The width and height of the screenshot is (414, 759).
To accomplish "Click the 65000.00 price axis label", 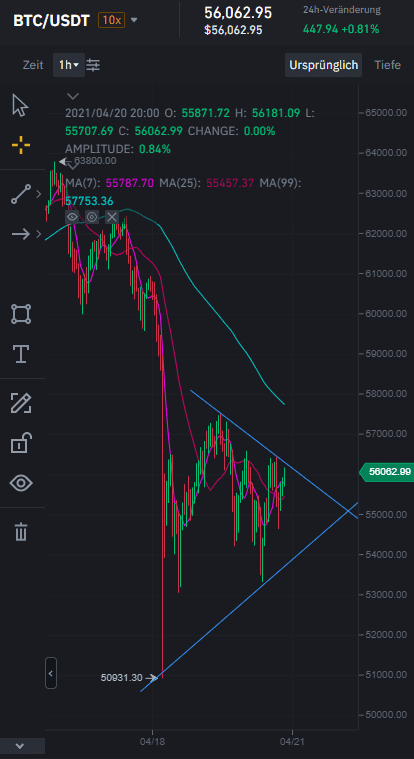I will 385,113.
